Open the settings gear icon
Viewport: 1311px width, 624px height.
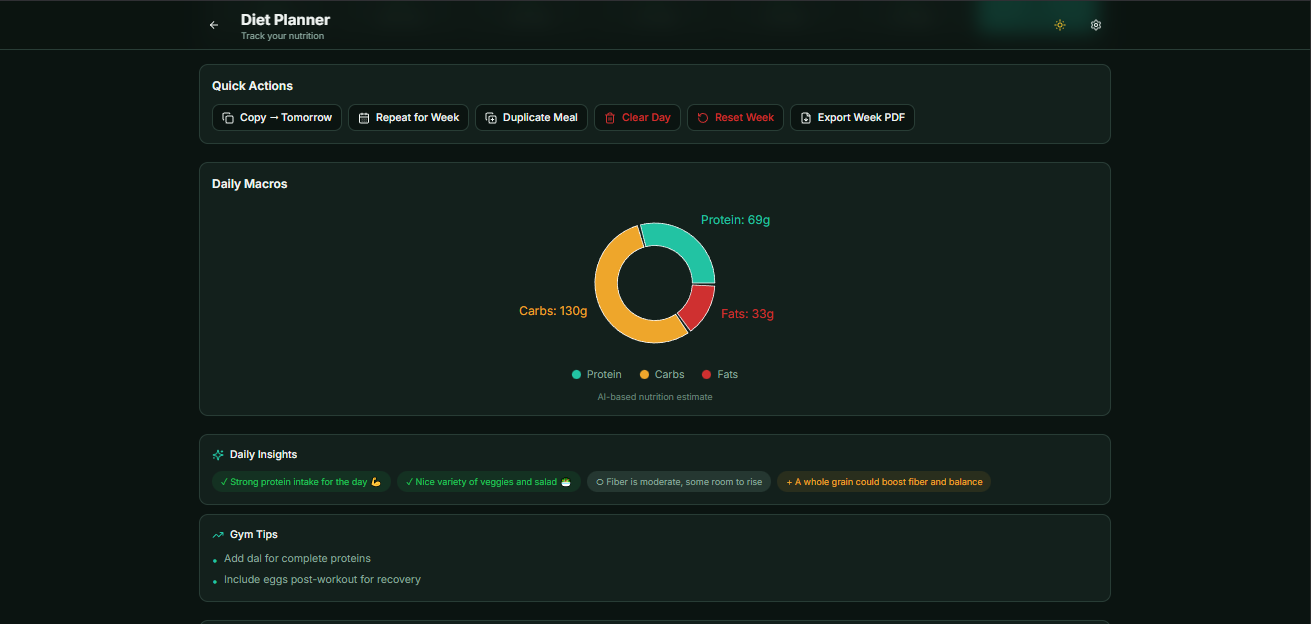[1095, 25]
